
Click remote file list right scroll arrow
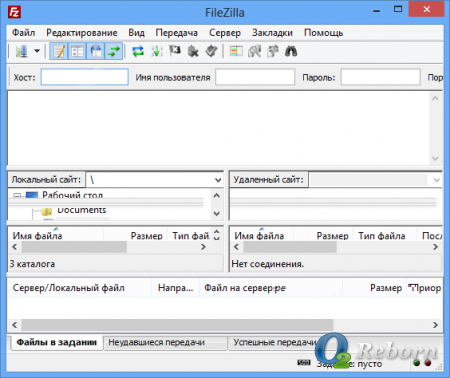[x=435, y=247]
